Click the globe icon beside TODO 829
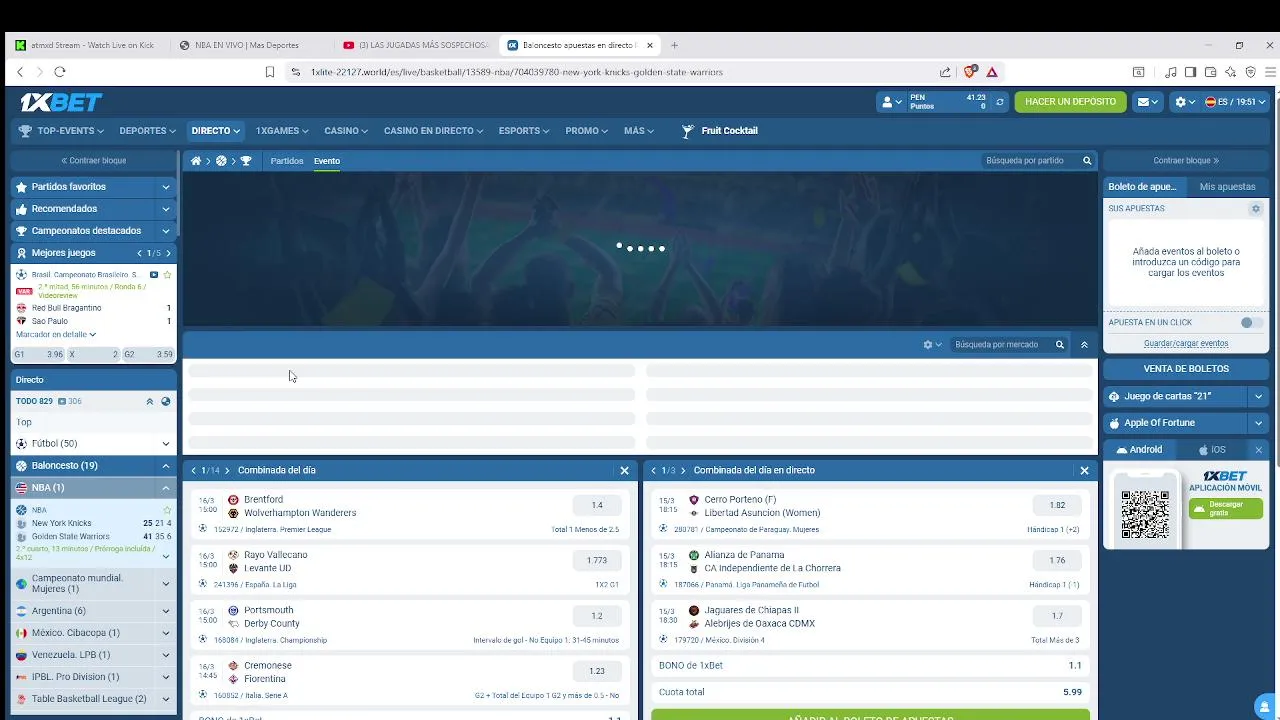Screen dimensions: 1280x720 [x=166, y=401]
